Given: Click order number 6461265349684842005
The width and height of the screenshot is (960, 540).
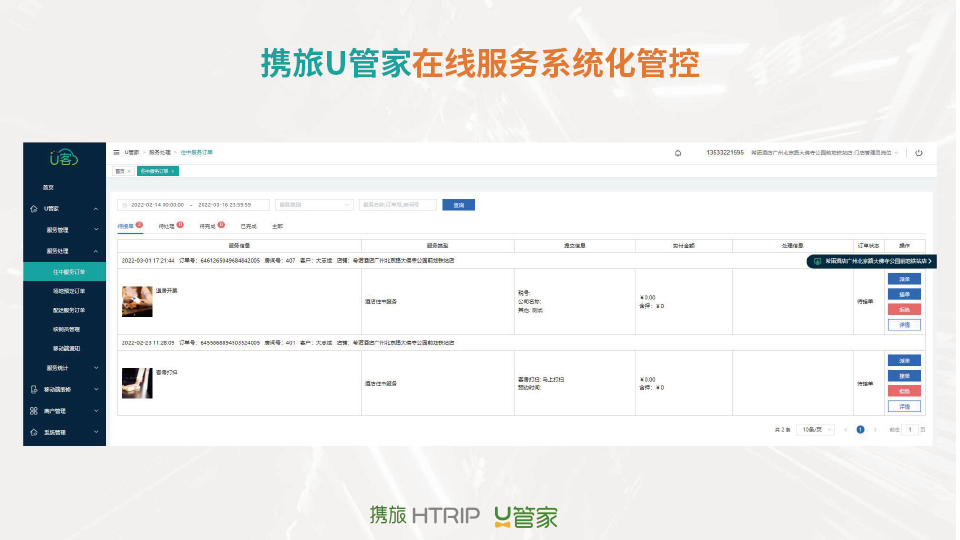Looking at the screenshot, I should (230, 261).
